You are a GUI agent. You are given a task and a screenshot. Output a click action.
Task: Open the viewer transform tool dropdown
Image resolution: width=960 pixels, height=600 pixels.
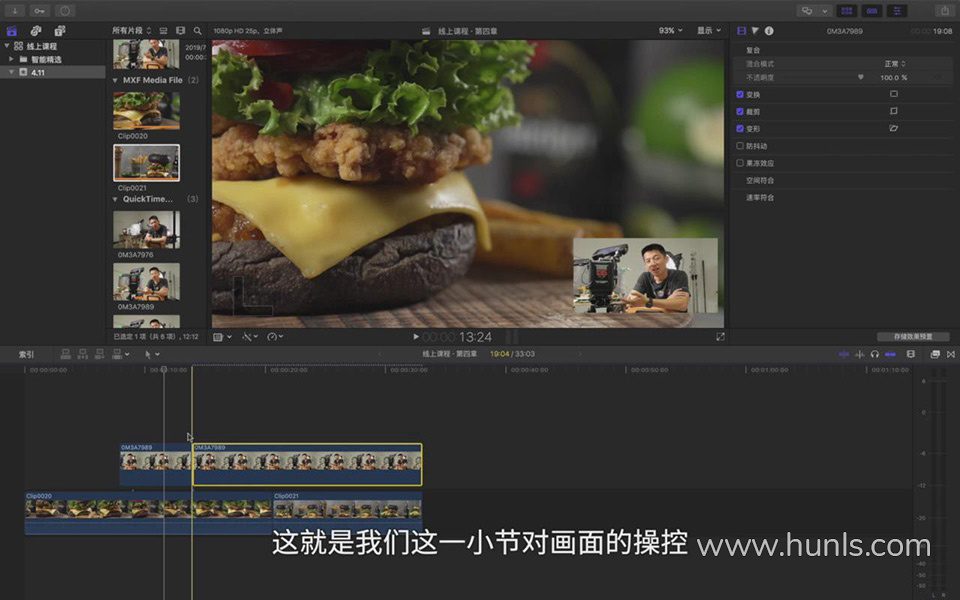coord(222,337)
